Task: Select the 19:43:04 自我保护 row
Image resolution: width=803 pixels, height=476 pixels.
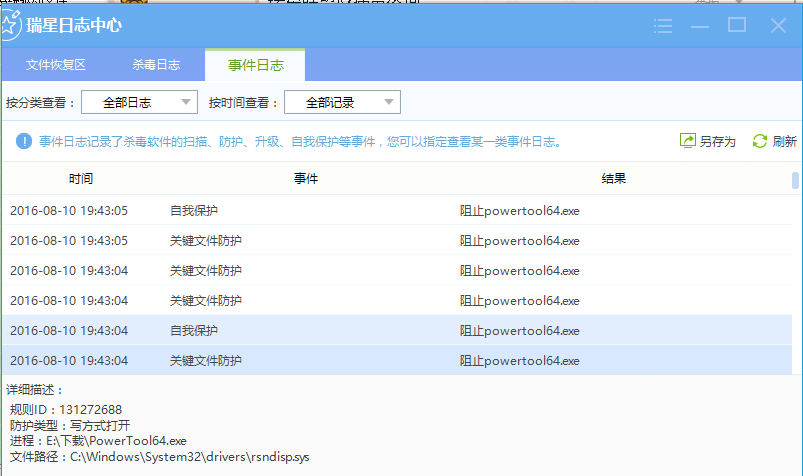Action: point(397,330)
